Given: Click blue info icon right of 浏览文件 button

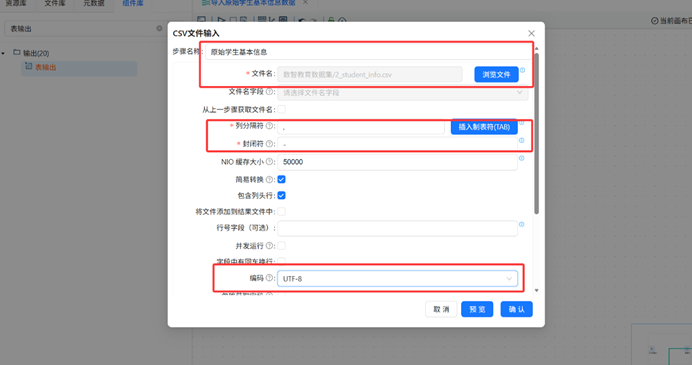Looking at the screenshot, I should click(x=523, y=70).
